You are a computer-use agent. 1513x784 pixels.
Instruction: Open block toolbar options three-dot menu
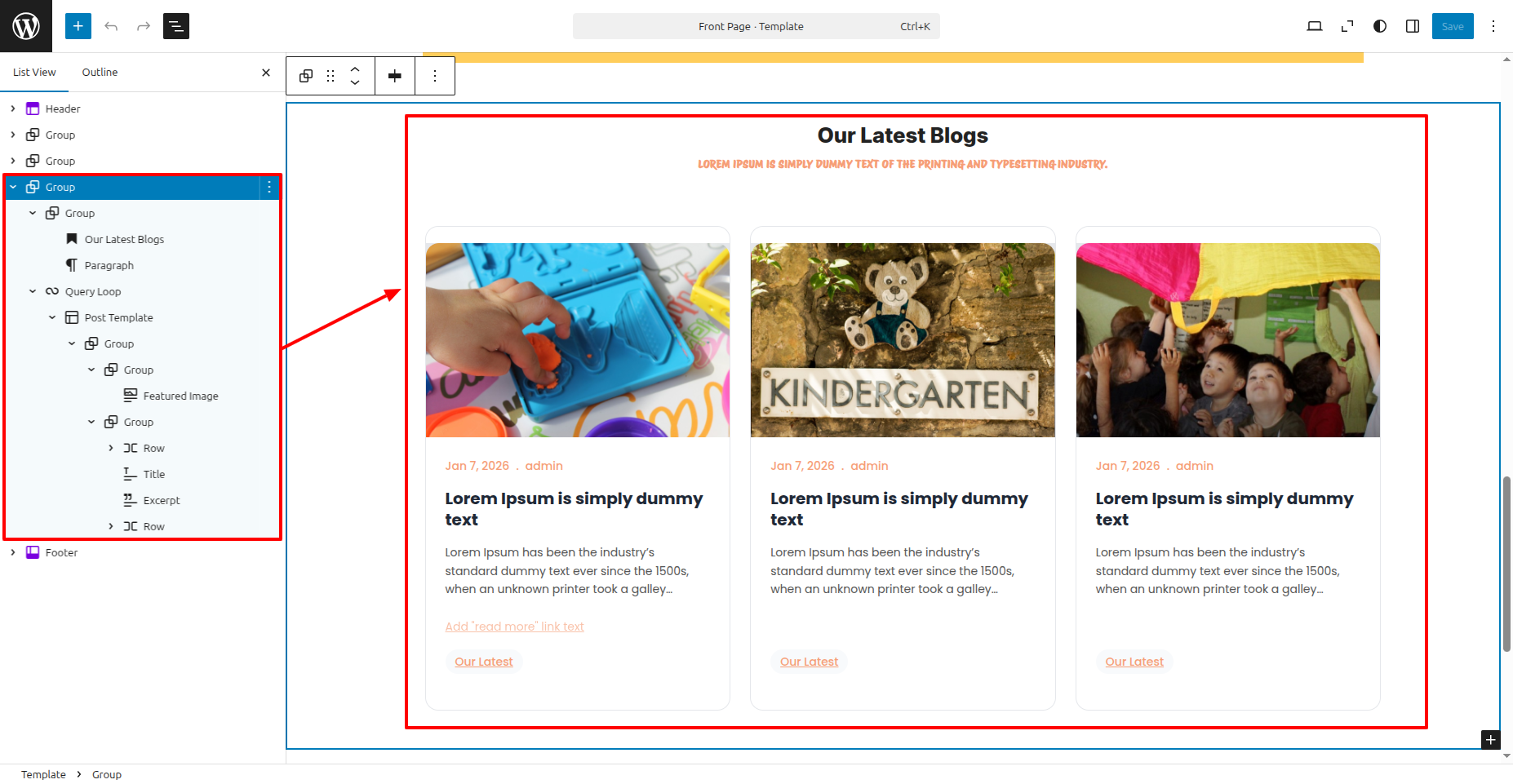(x=435, y=76)
